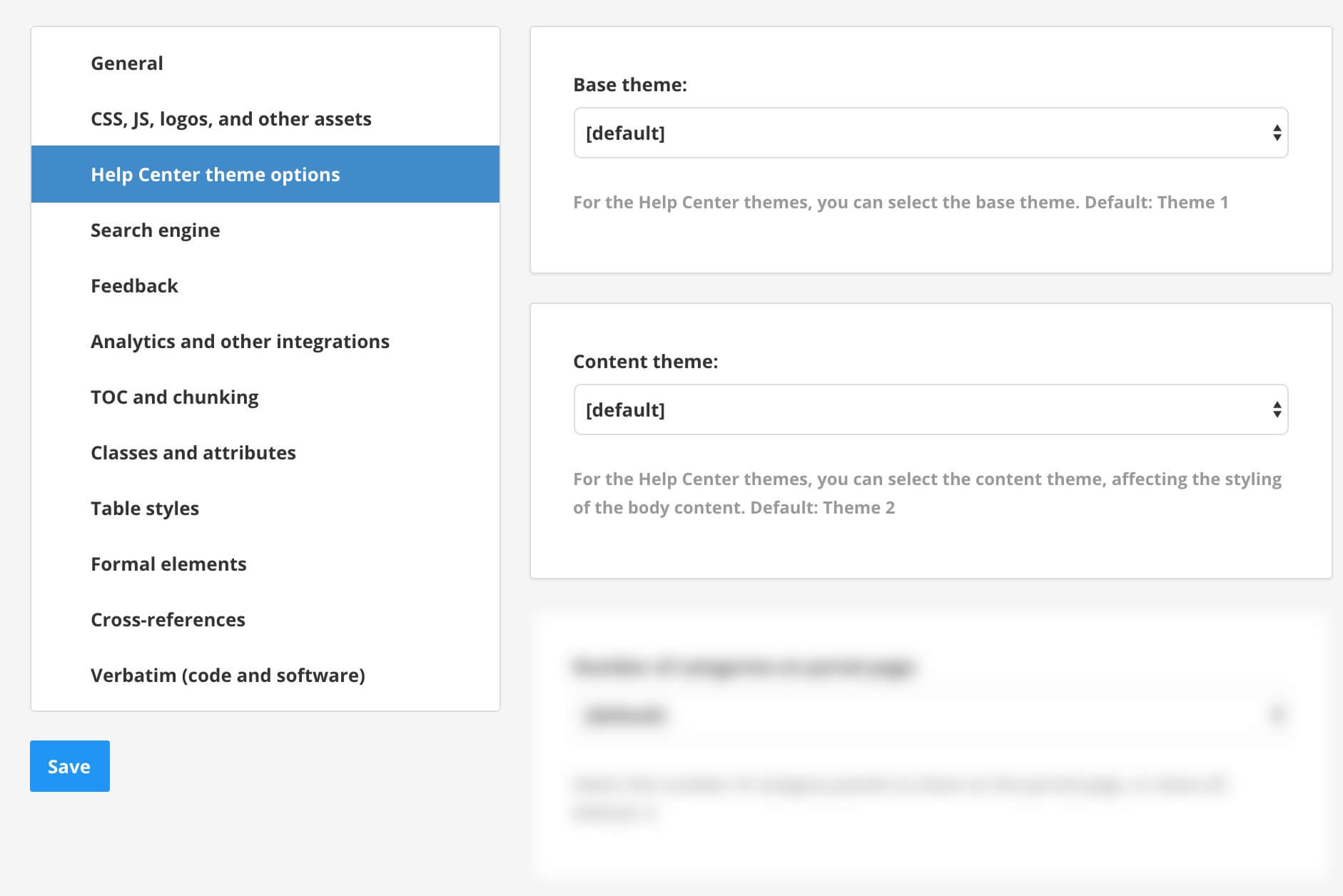Open the blurred dropdown in the bottom panel

(928, 716)
